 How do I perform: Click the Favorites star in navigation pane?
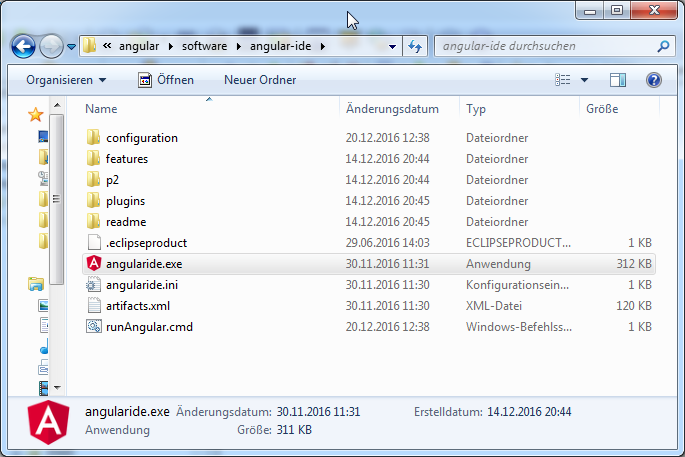[35, 115]
